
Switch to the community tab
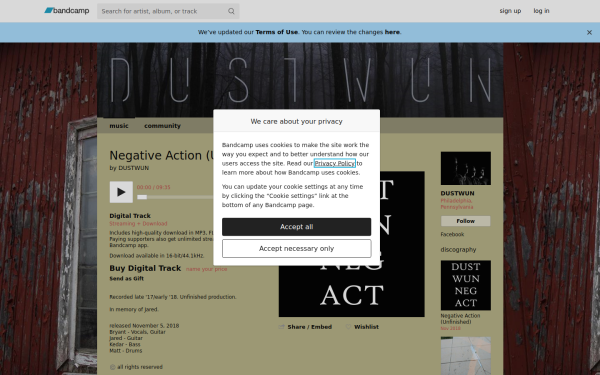[162, 126]
